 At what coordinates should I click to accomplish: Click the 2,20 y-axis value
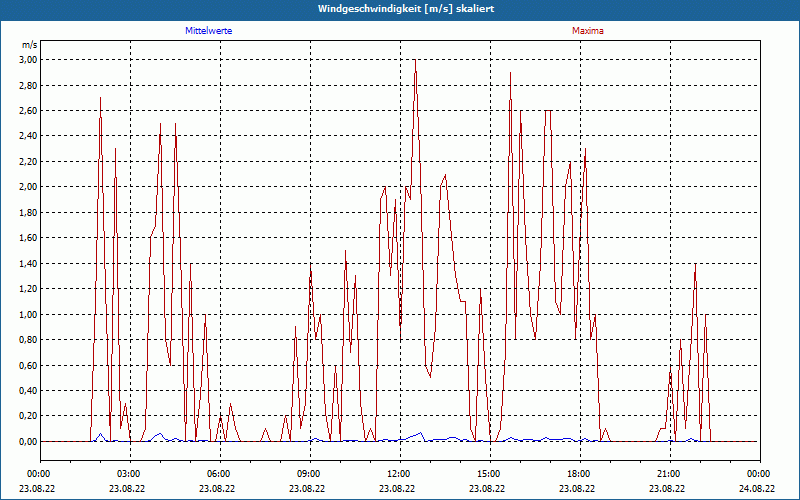[29, 162]
